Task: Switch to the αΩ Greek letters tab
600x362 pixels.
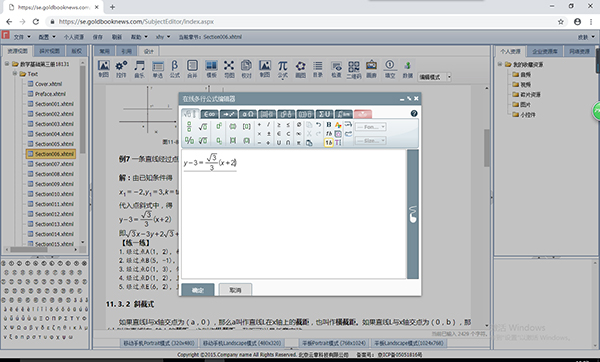Action: [248, 114]
